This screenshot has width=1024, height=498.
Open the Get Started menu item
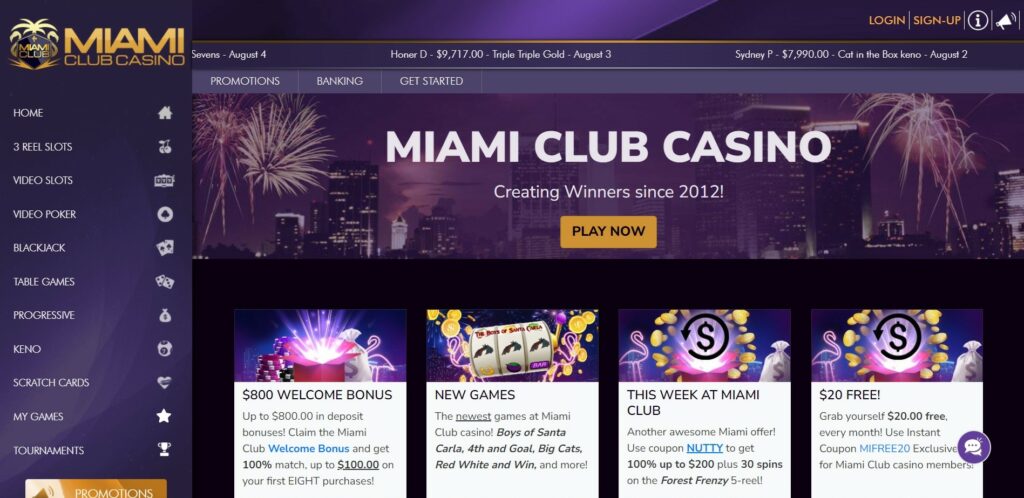point(431,81)
